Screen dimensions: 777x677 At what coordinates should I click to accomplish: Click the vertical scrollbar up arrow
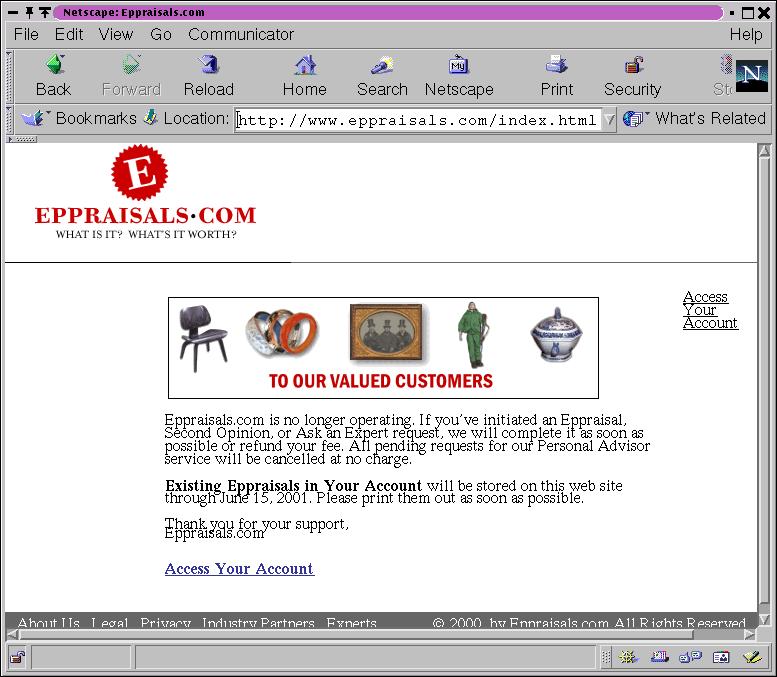click(x=764, y=151)
